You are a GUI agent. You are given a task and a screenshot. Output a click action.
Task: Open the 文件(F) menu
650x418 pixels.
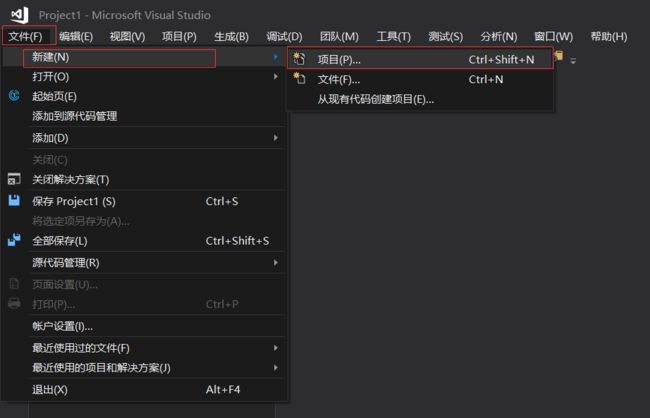(x=26, y=36)
